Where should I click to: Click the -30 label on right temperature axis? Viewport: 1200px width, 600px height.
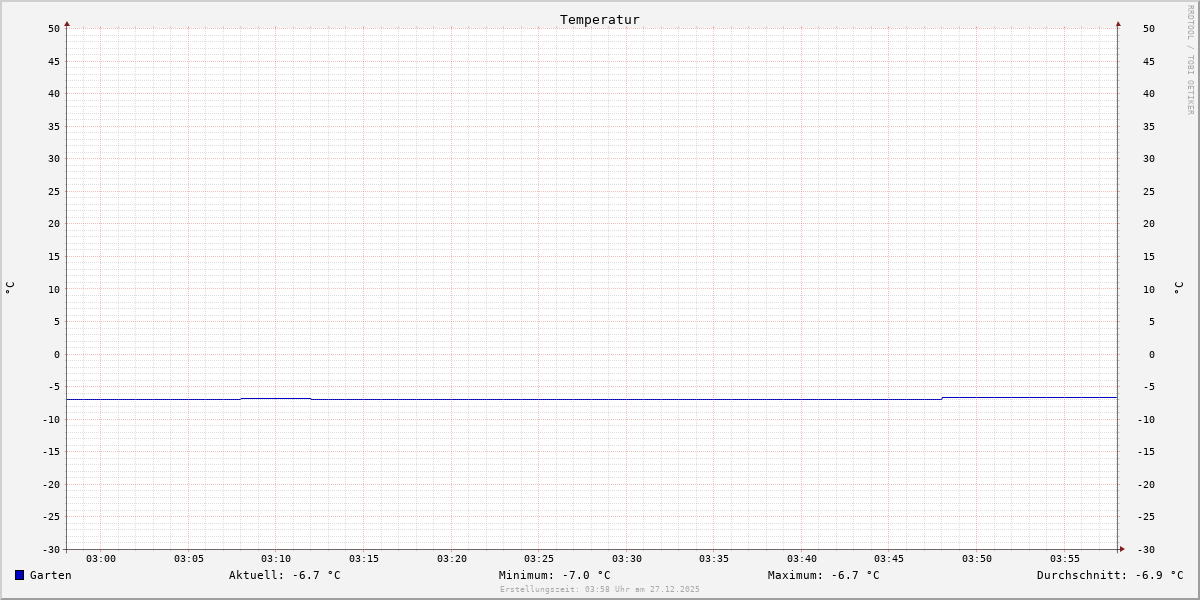(1149, 549)
